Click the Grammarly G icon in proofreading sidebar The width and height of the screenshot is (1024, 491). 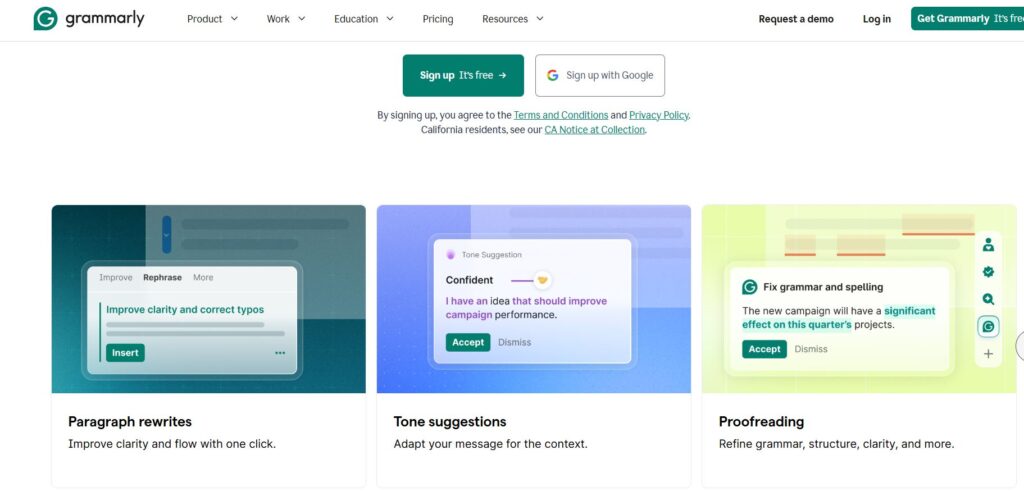pos(988,326)
